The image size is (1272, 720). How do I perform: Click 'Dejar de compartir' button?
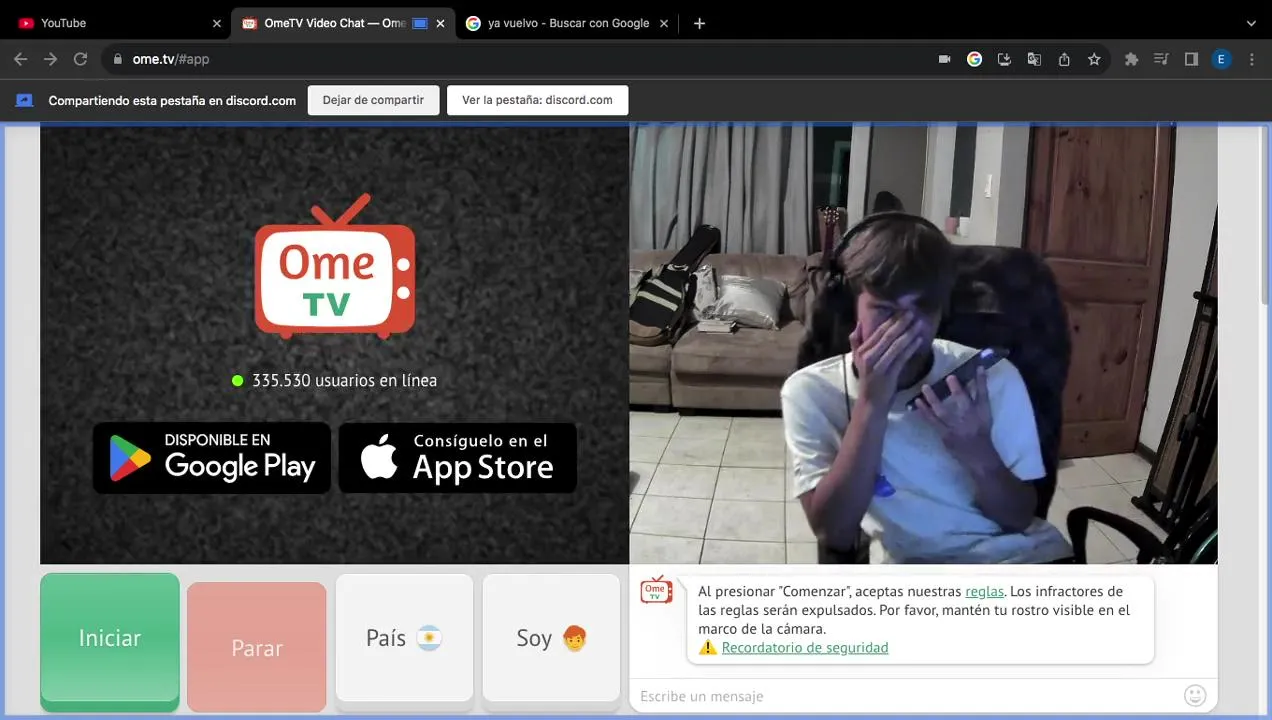[373, 100]
